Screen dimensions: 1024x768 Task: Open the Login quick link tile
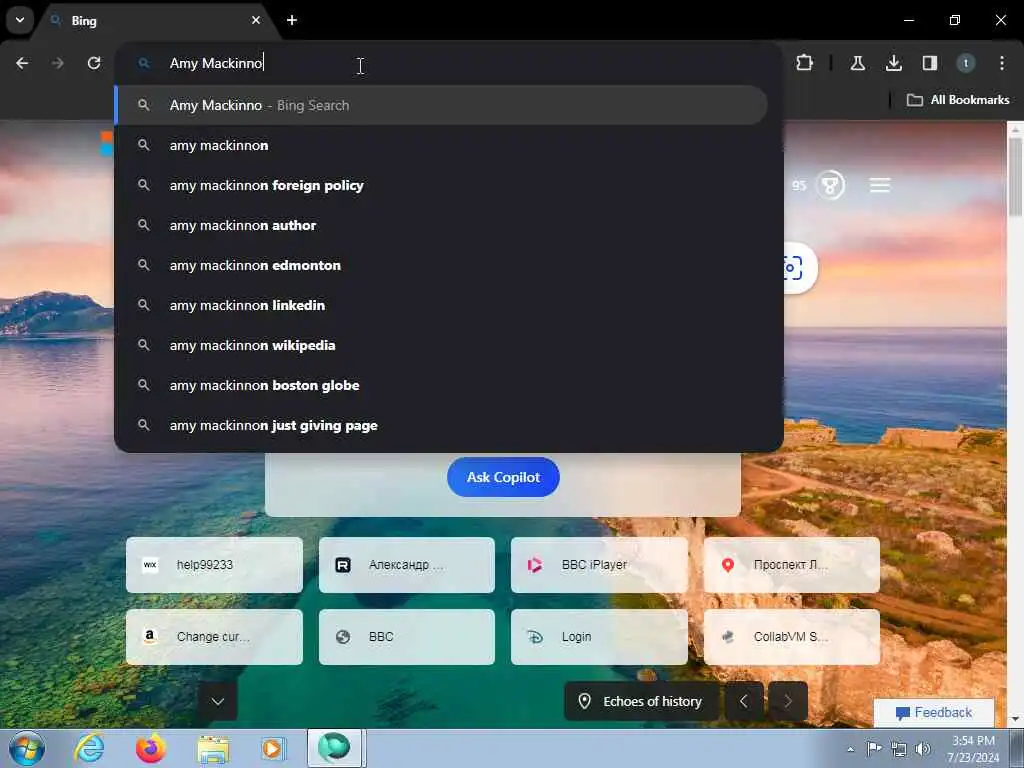[x=599, y=637]
